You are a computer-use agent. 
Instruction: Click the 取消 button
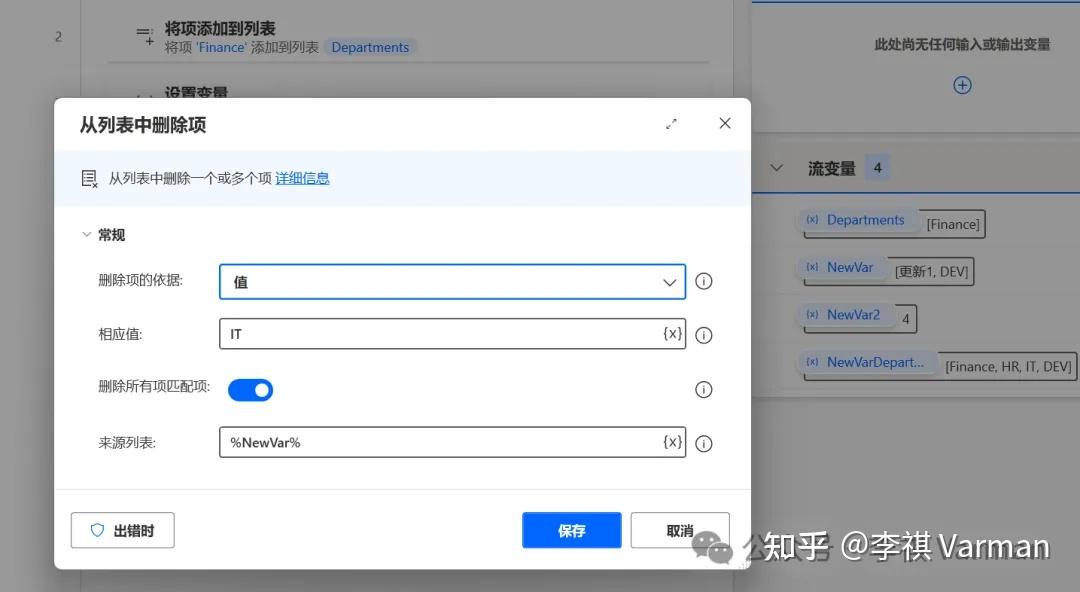coord(680,530)
